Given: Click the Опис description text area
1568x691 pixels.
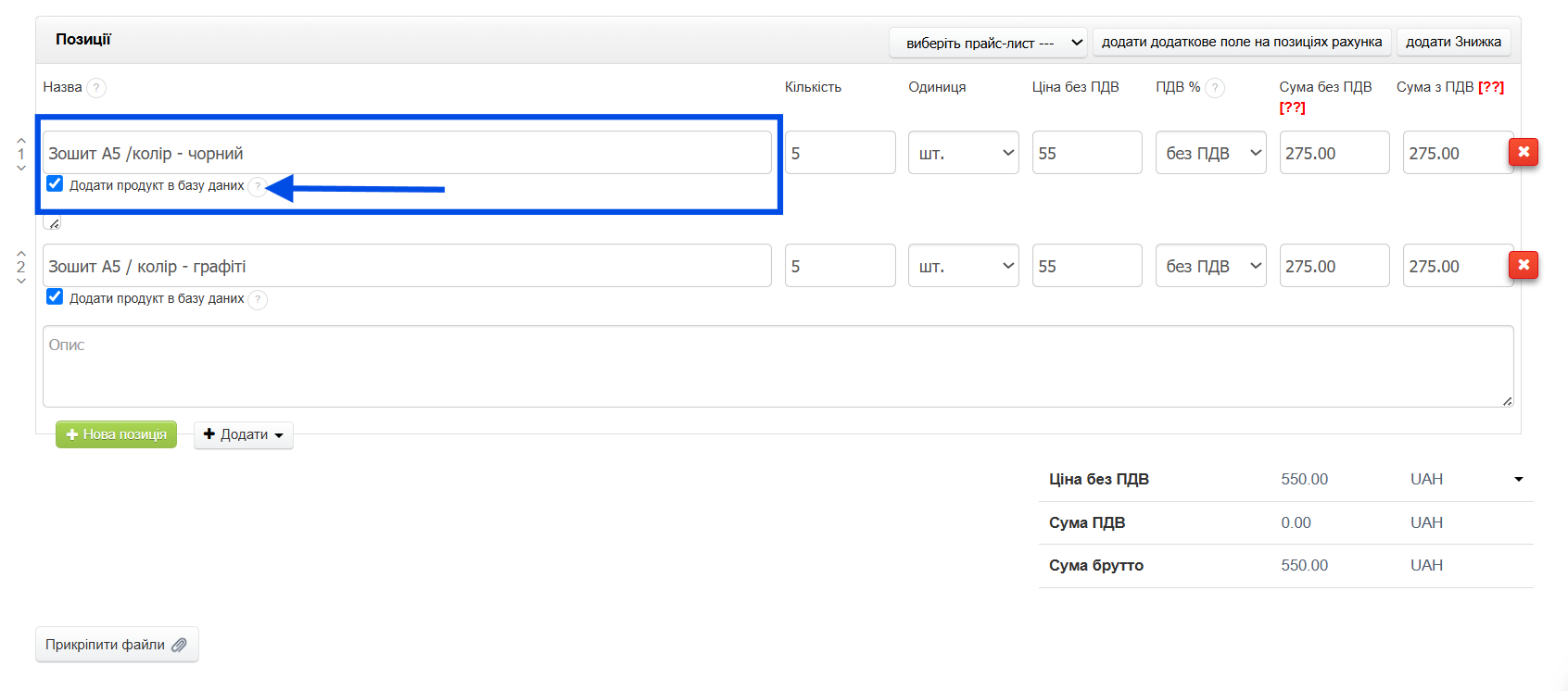Looking at the screenshot, I should 778,366.
